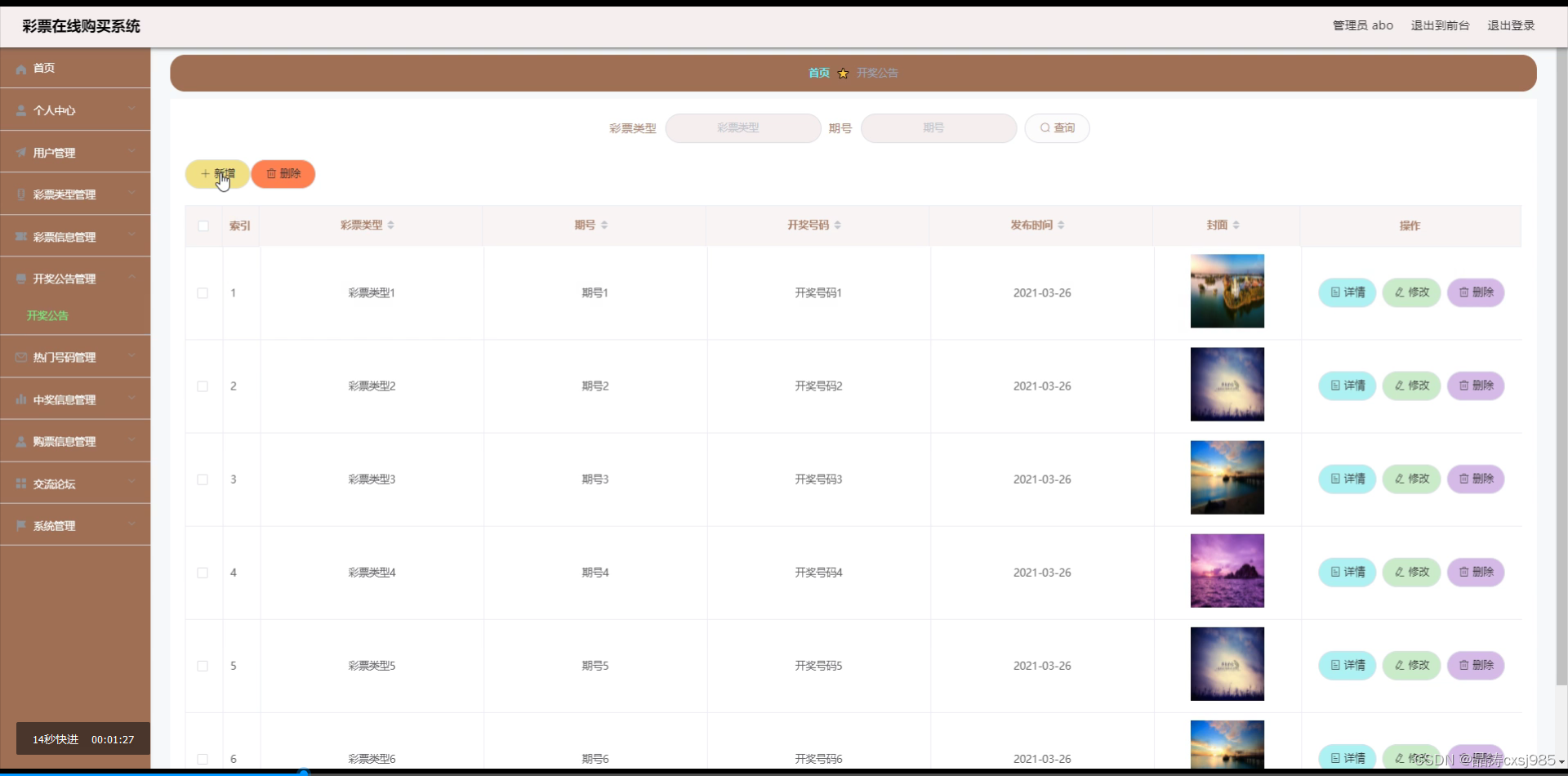Focus the 彩票类型 search input
Viewport: 1568px width, 776px height.
click(x=743, y=128)
